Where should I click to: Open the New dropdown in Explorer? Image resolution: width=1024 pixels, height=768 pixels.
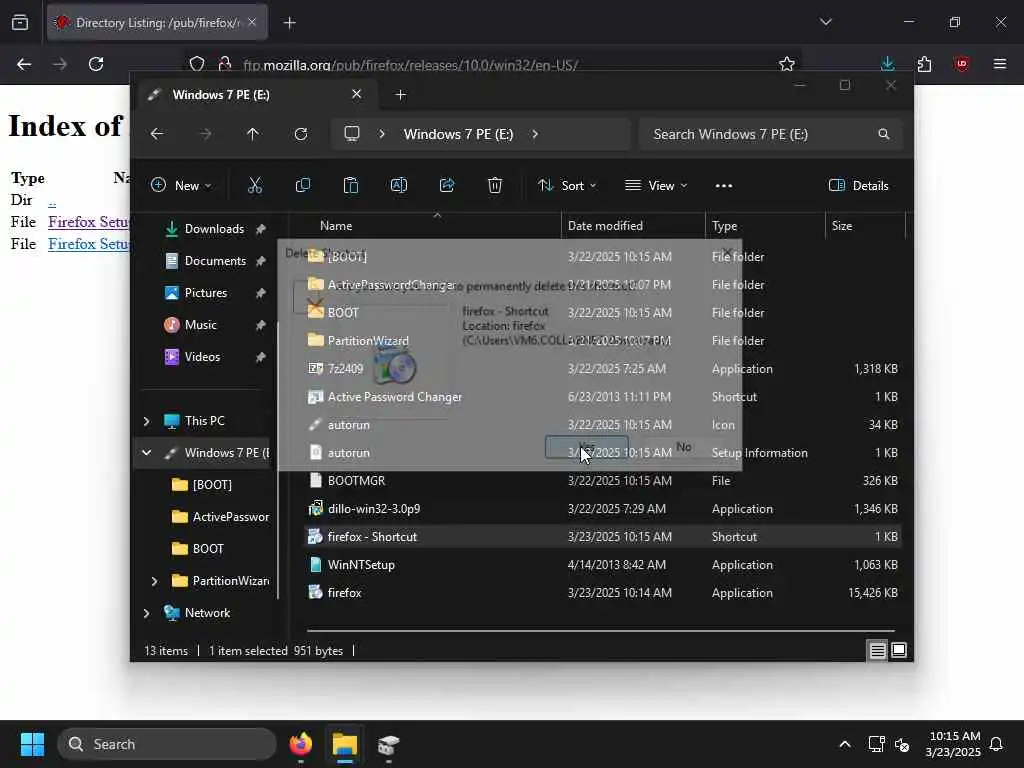click(x=182, y=185)
